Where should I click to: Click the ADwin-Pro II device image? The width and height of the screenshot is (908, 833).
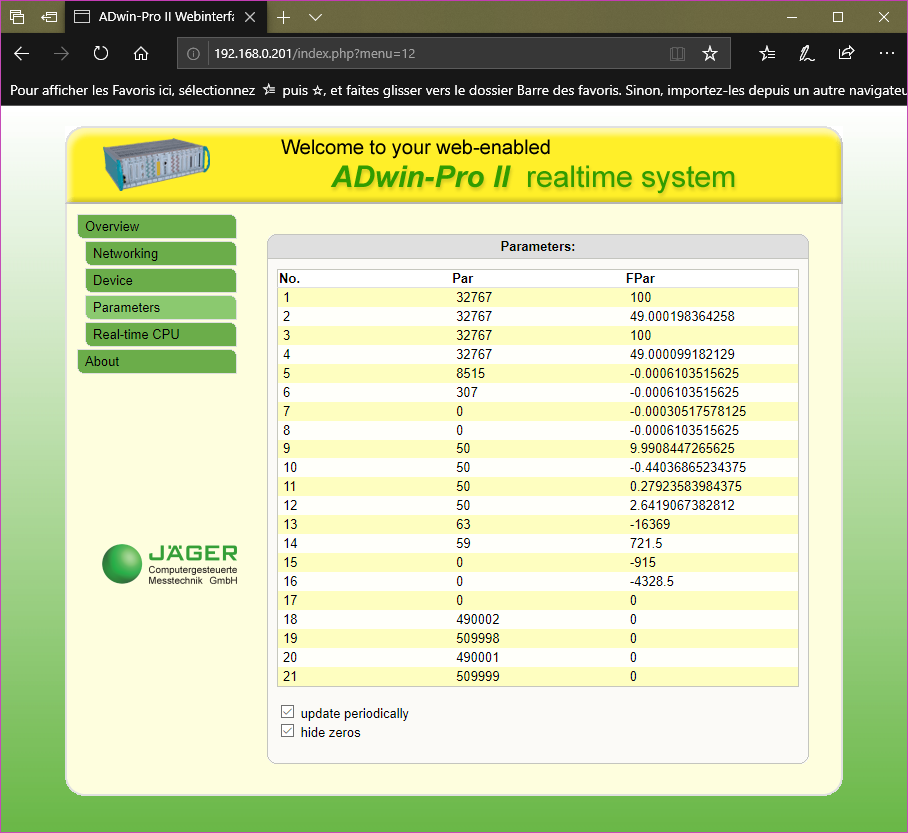[156, 163]
